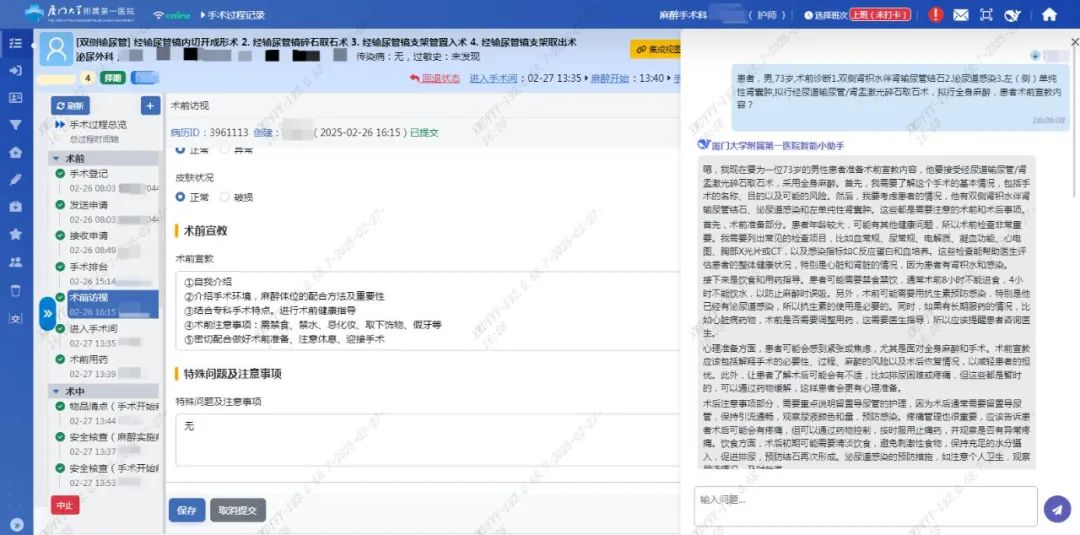Click the 保存 save button

[x=186, y=510]
